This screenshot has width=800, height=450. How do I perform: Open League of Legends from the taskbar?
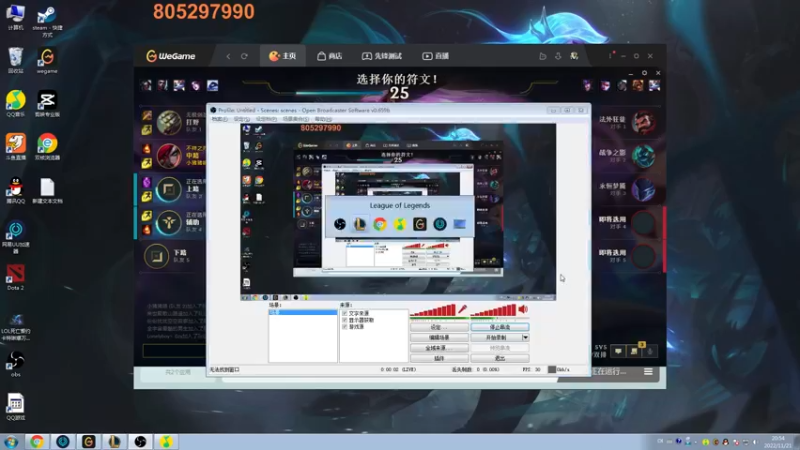tap(114, 441)
